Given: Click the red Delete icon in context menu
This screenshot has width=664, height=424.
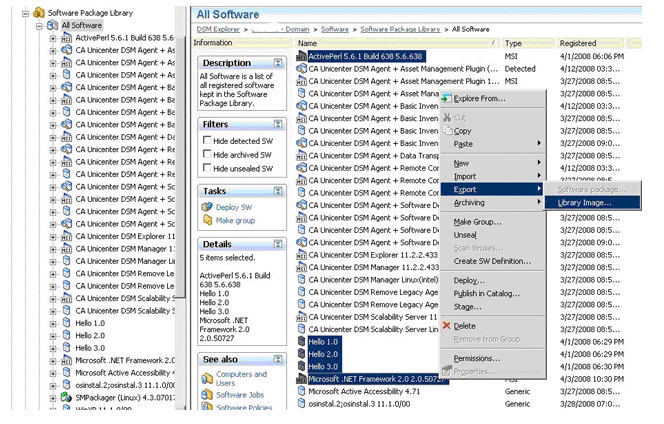Looking at the screenshot, I should pos(446,326).
